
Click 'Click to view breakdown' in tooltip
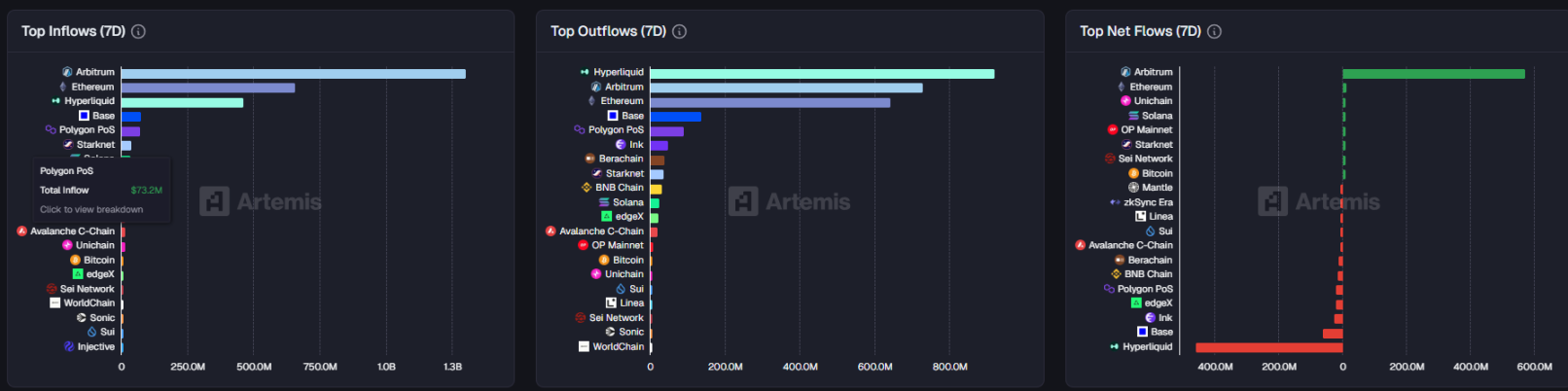pyautogui.click(x=91, y=209)
